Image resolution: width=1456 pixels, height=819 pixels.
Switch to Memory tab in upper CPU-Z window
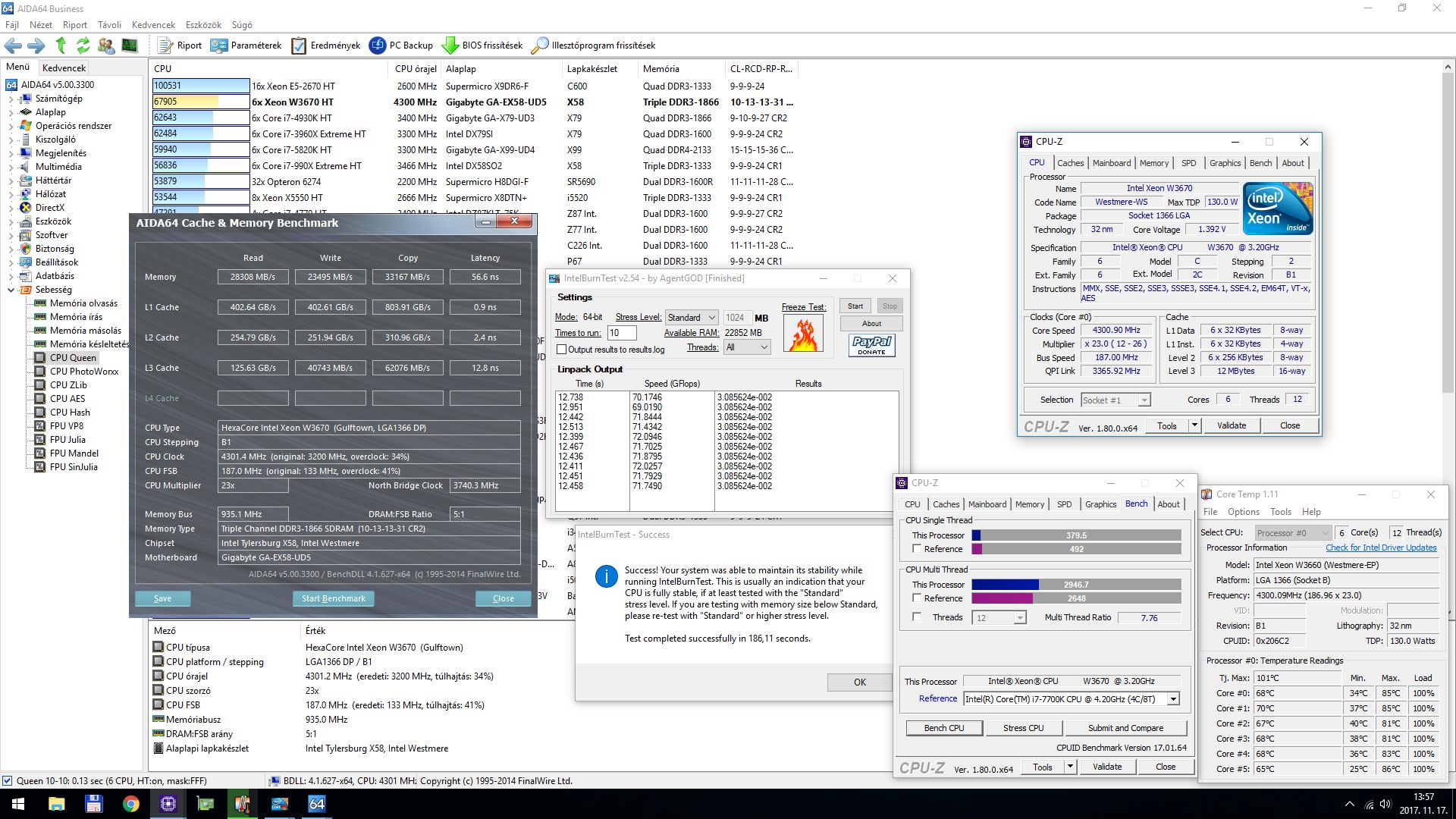pyautogui.click(x=1153, y=163)
